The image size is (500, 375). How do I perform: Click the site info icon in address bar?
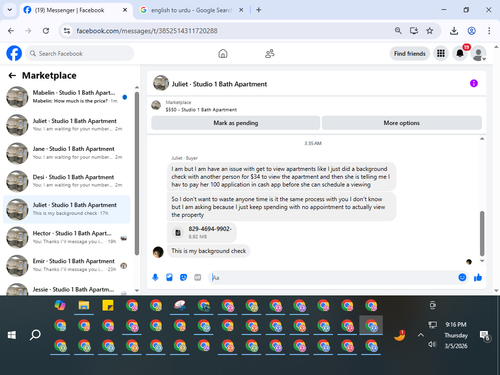tap(67, 31)
